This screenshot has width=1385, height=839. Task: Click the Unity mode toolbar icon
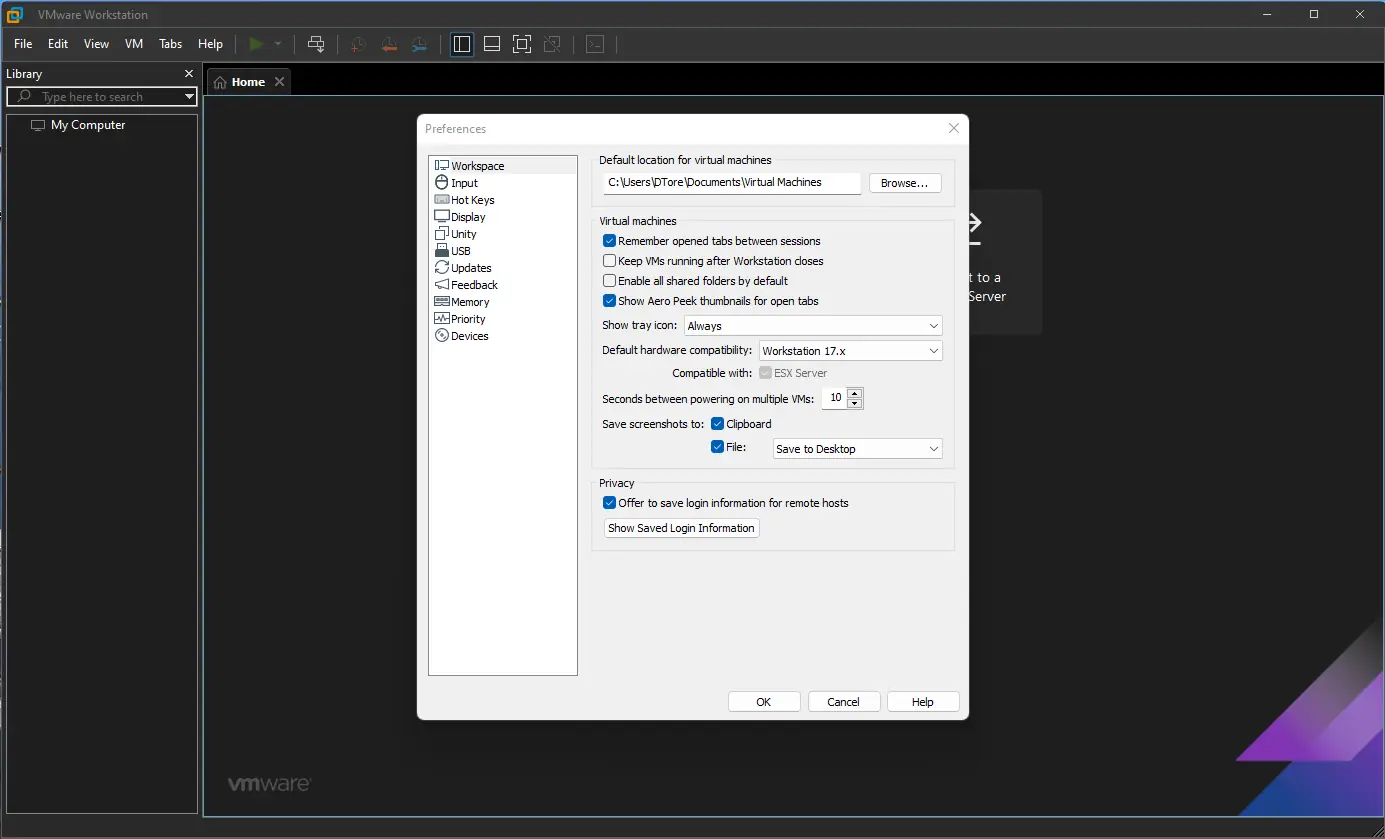coord(552,44)
